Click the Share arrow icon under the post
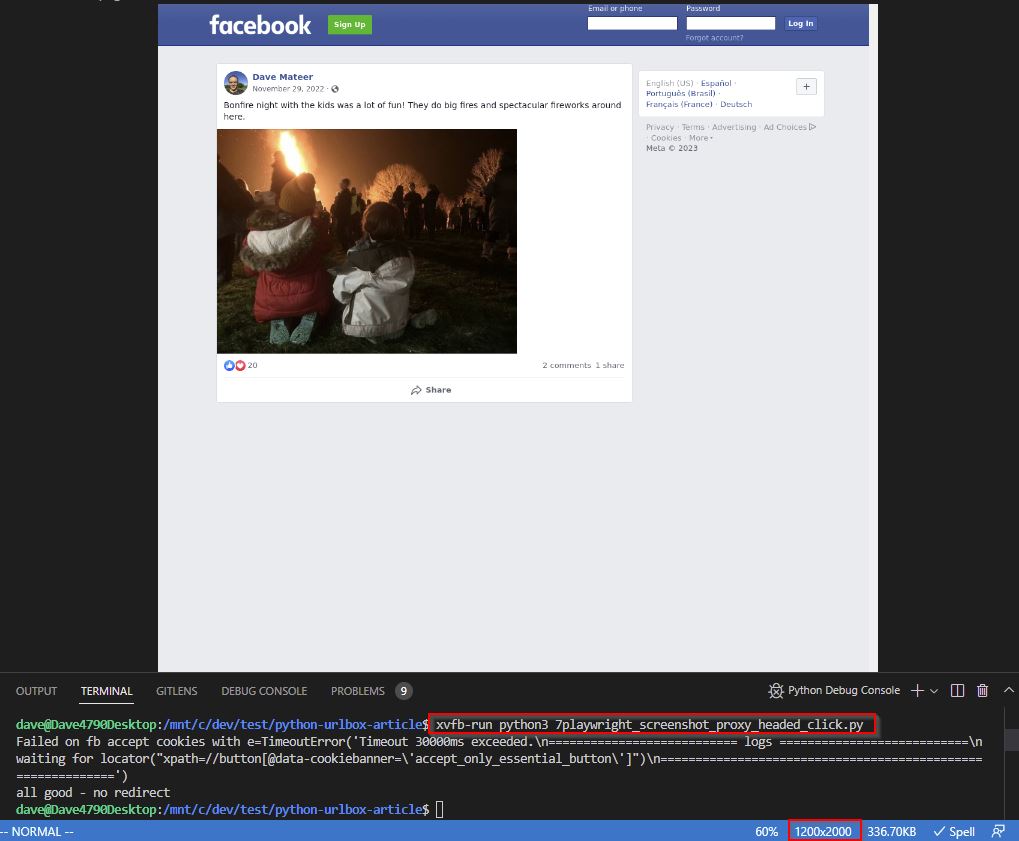 [x=416, y=390]
